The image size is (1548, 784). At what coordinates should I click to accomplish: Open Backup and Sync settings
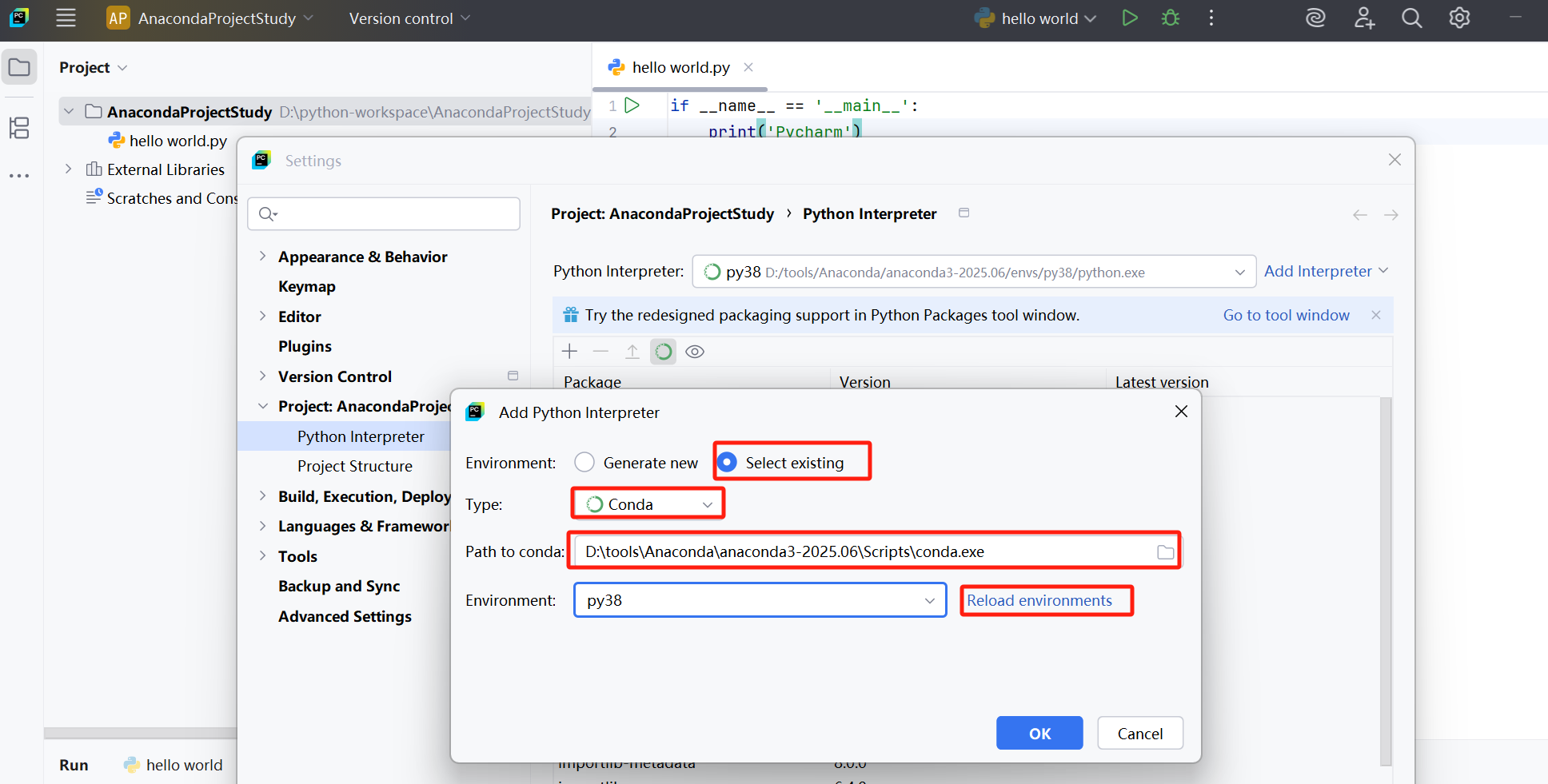[x=339, y=586]
